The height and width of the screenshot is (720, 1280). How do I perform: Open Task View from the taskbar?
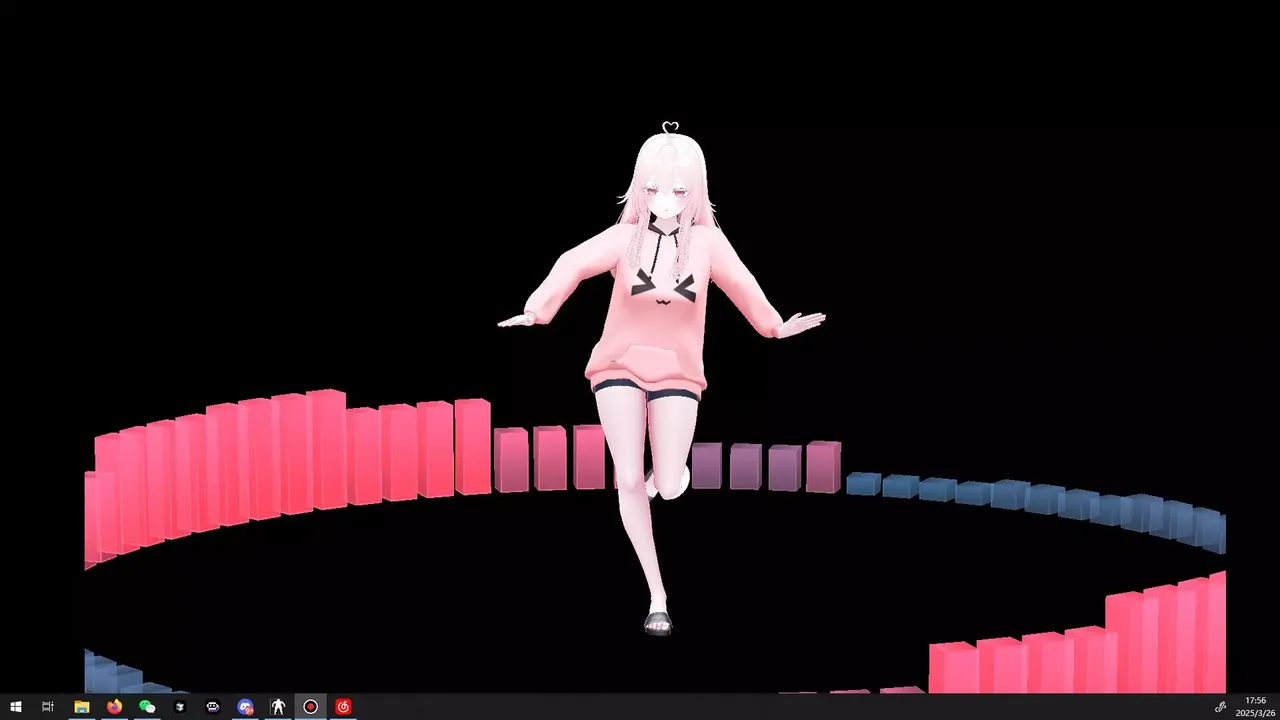pyautogui.click(x=47, y=707)
